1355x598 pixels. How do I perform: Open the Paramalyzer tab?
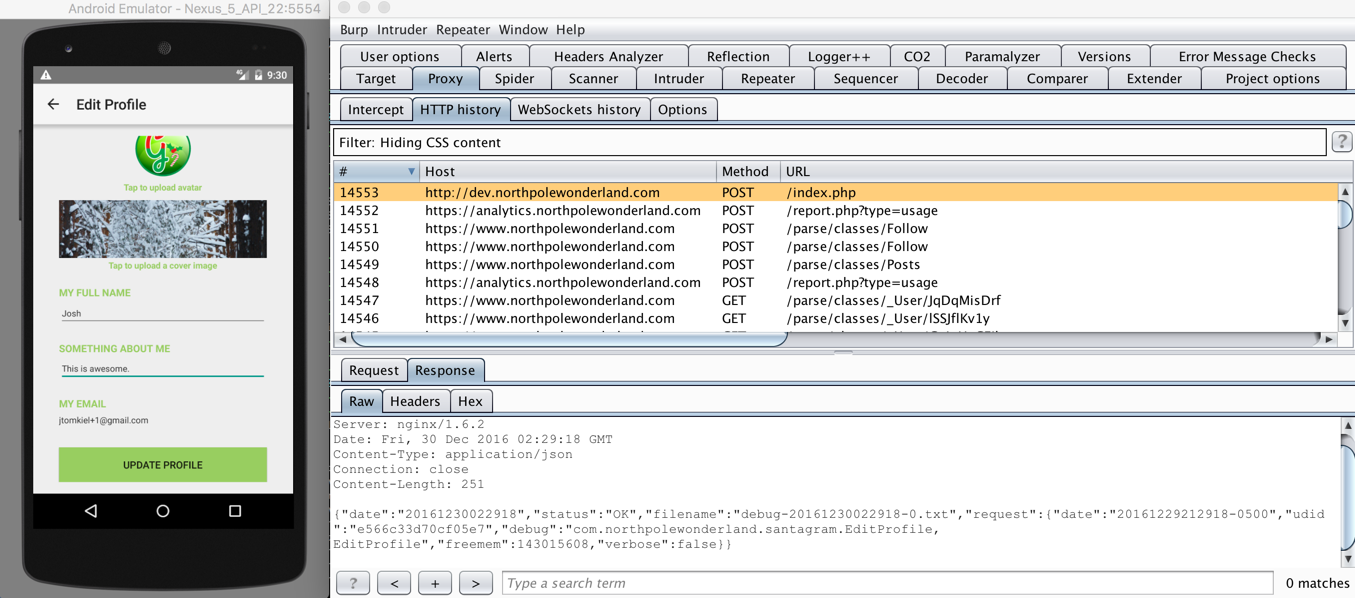click(x=1002, y=56)
